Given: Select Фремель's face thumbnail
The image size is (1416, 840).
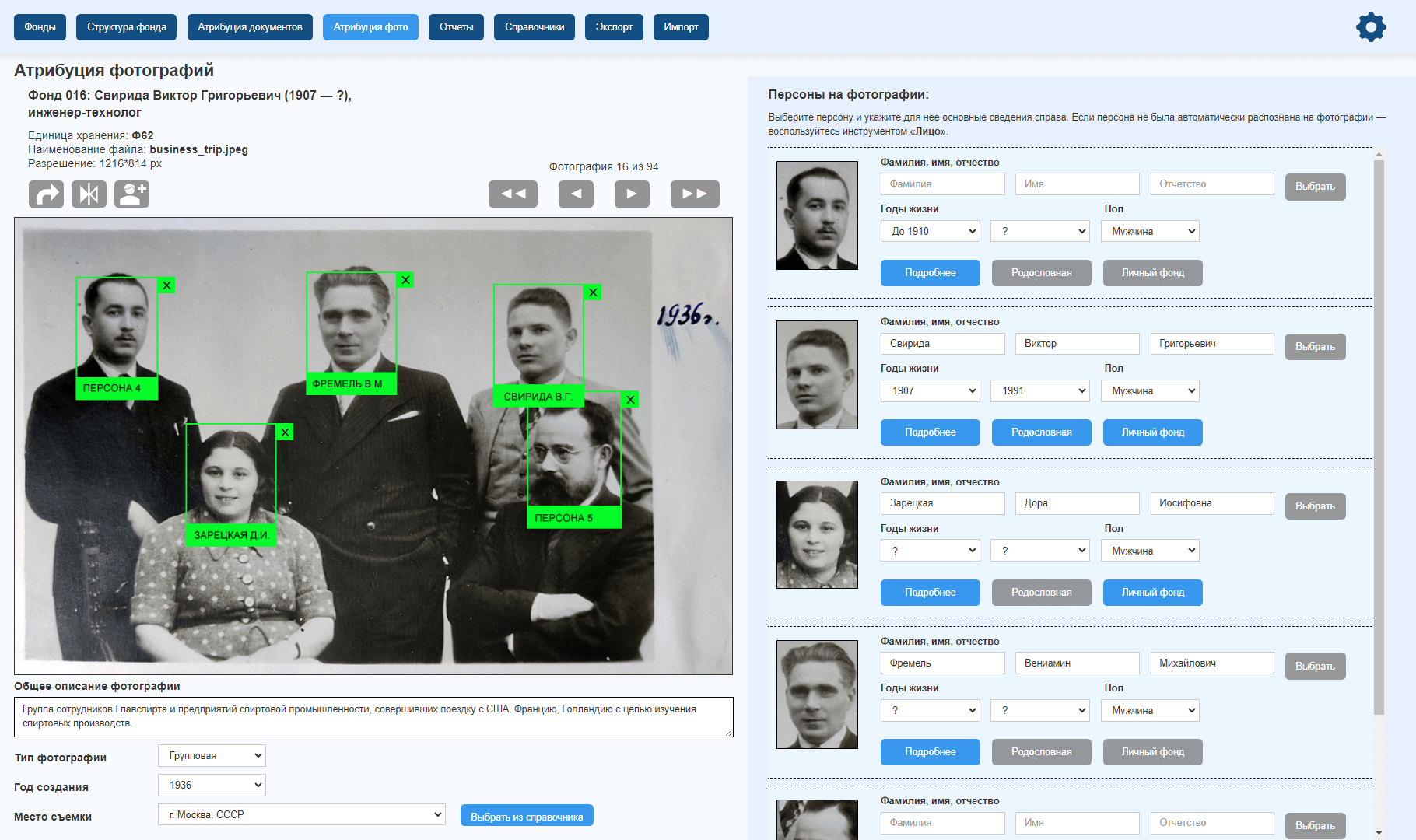Looking at the screenshot, I should pyautogui.click(x=817, y=695).
